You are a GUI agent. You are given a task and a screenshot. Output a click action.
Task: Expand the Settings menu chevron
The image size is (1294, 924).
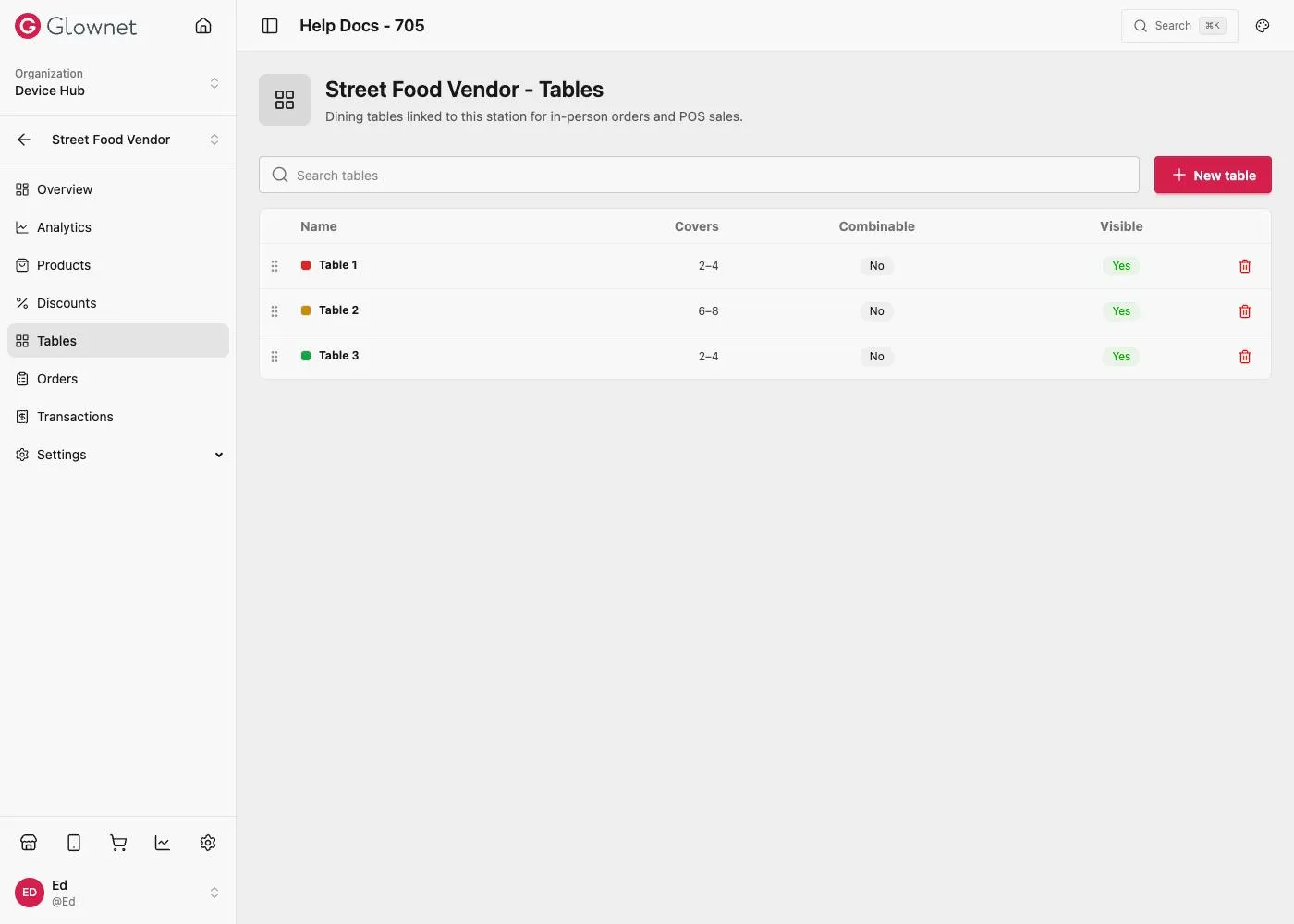[x=219, y=455]
